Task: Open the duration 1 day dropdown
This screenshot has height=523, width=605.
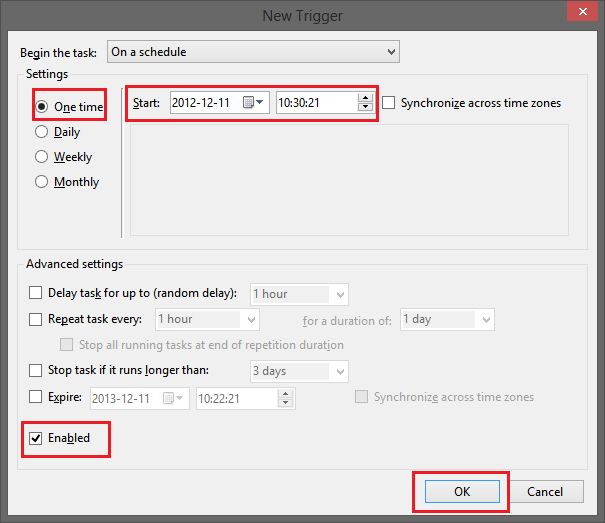Action: [447, 320]
